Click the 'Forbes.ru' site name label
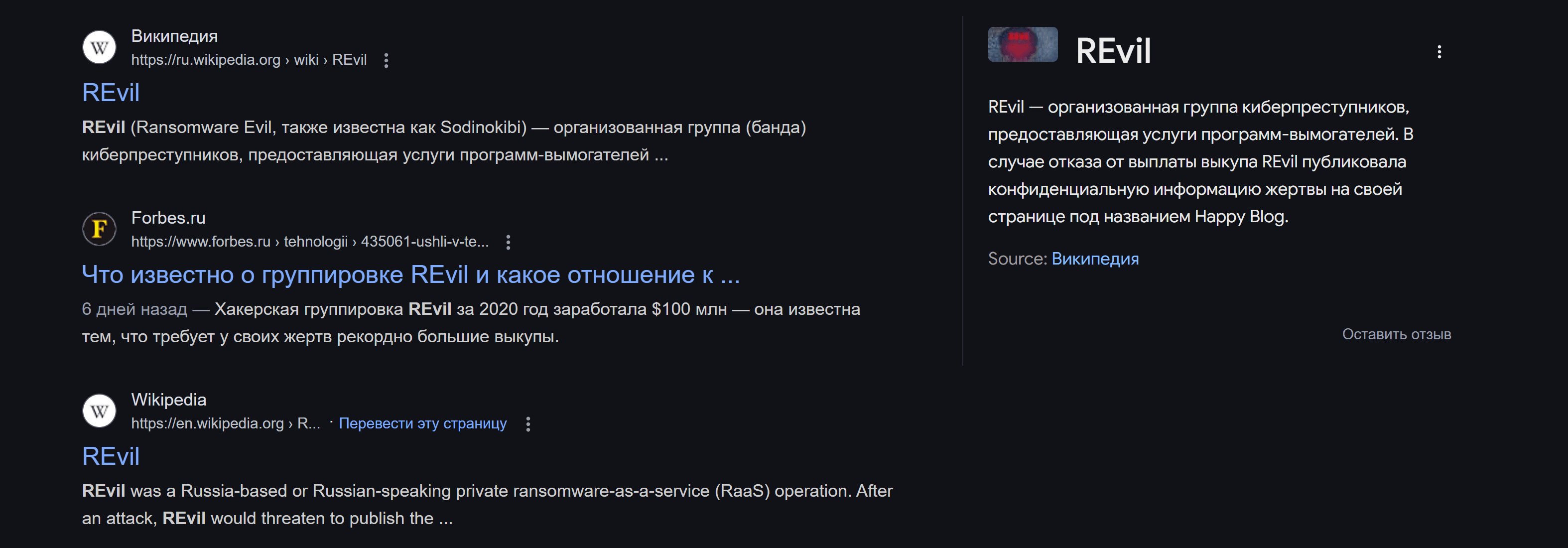The width and height of the screenshot is (1568, 548). (x=168, y=217)
